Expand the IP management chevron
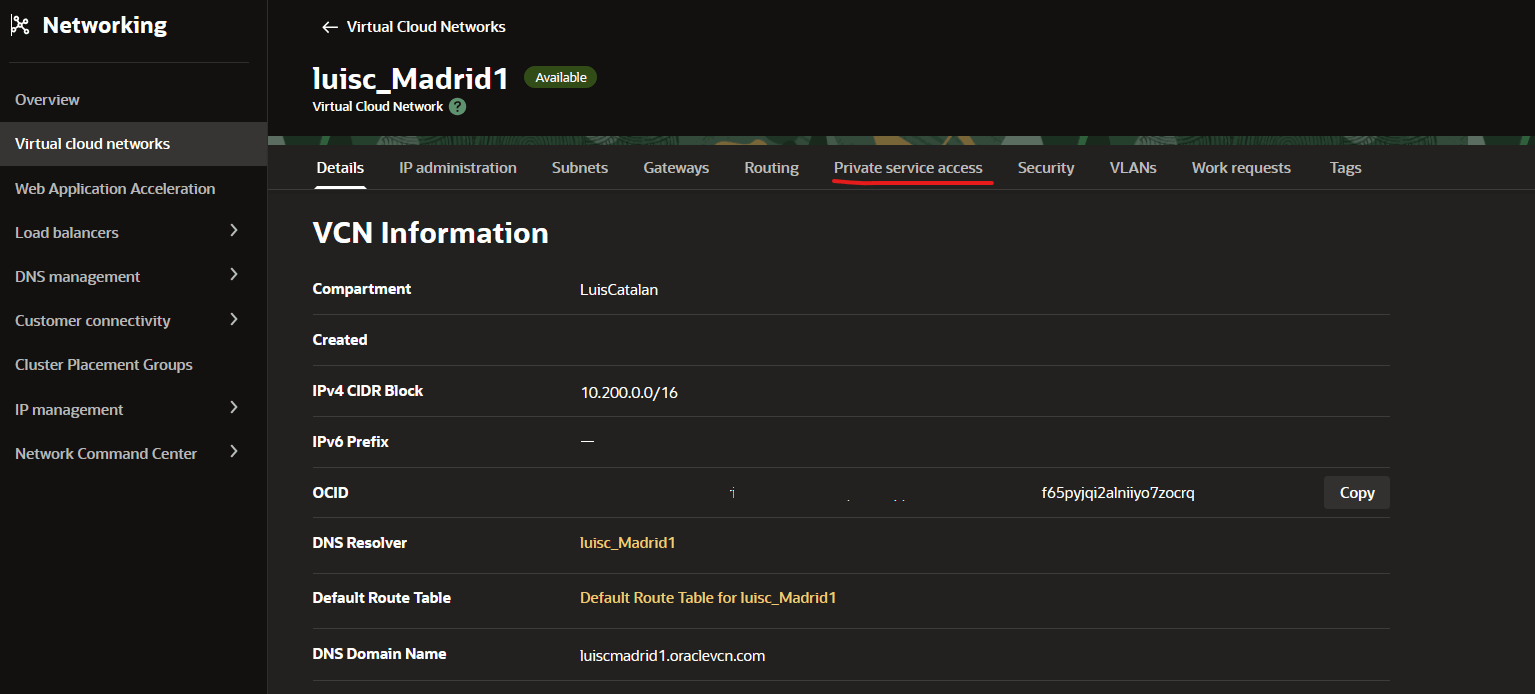Image resolution: width=1535 pixels, height=694 pixels. pyautogui.click(x=234, y=408)
